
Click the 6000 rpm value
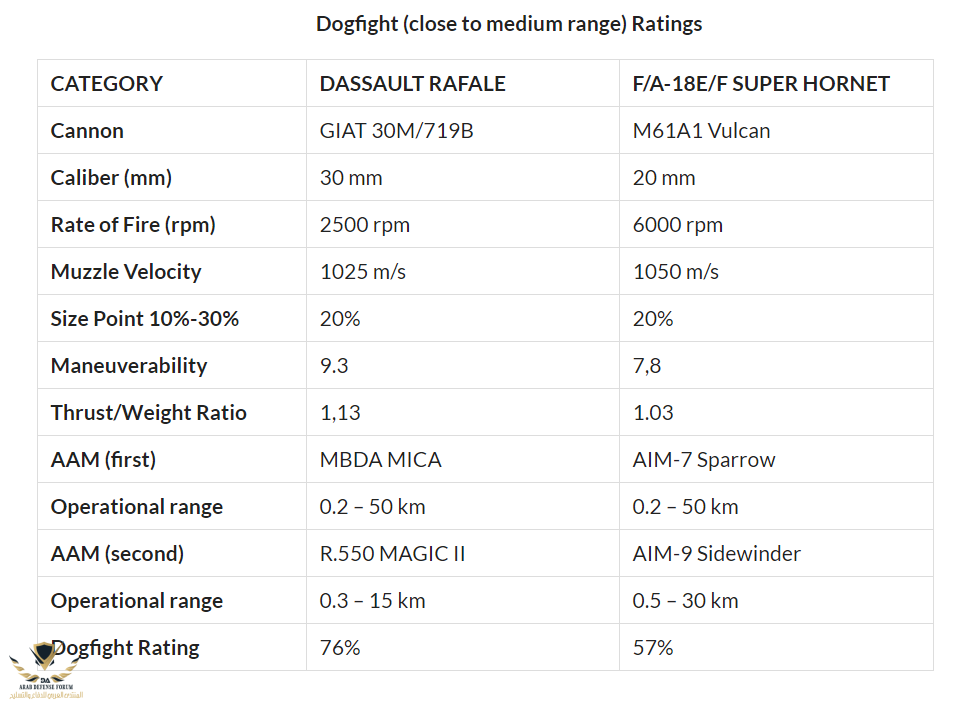[x=678, y=225]
